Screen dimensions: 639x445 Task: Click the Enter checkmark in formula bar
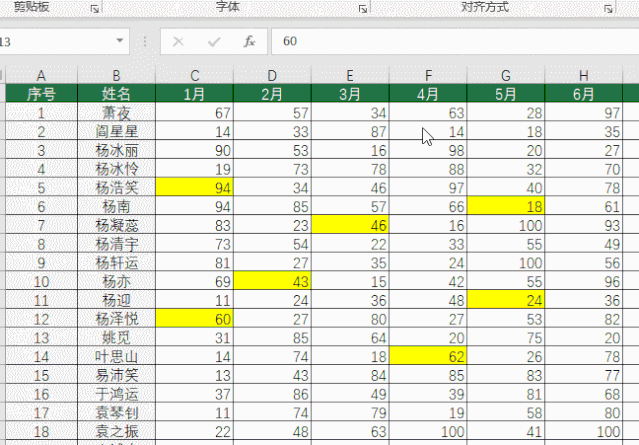[x=213, y=42]
